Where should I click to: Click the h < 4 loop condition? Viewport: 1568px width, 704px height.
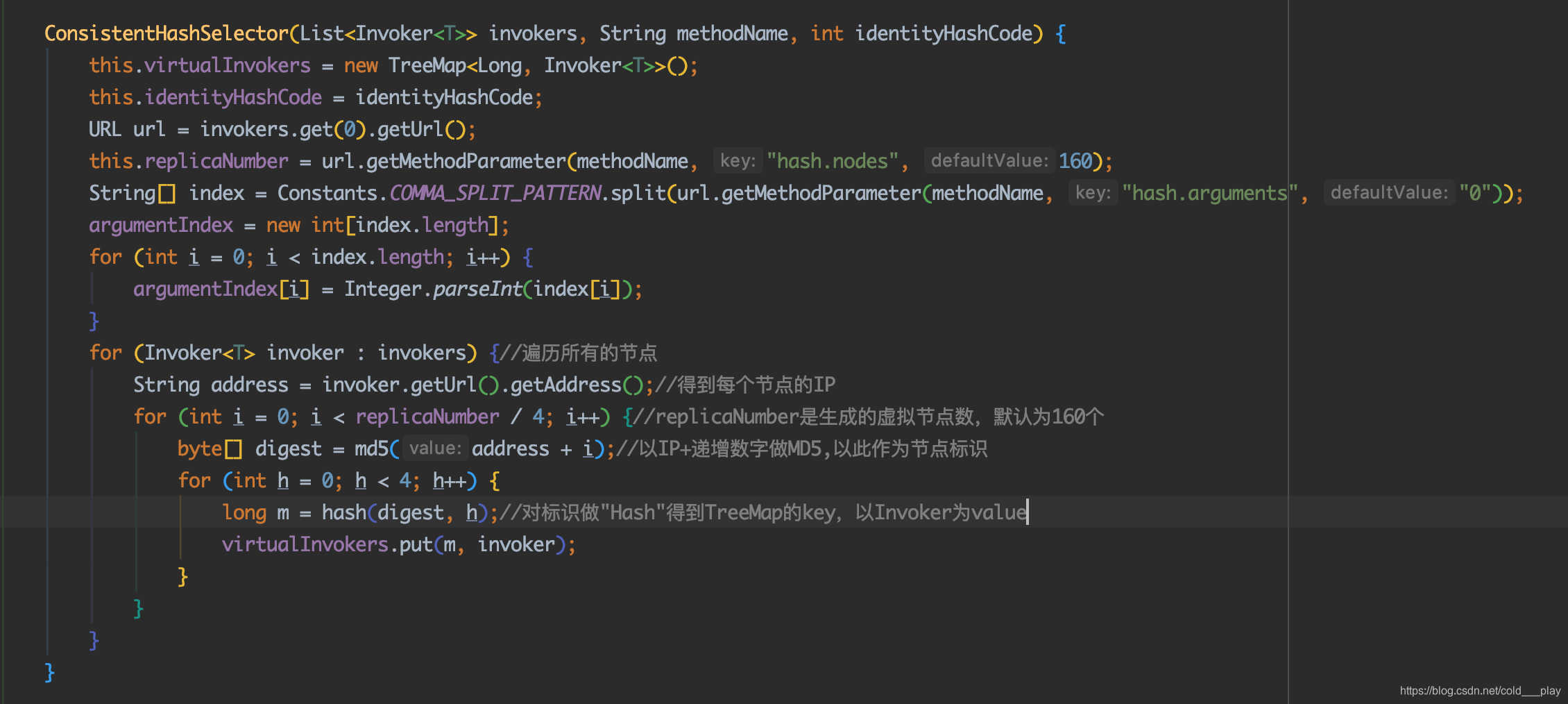(x=383, y=480)
